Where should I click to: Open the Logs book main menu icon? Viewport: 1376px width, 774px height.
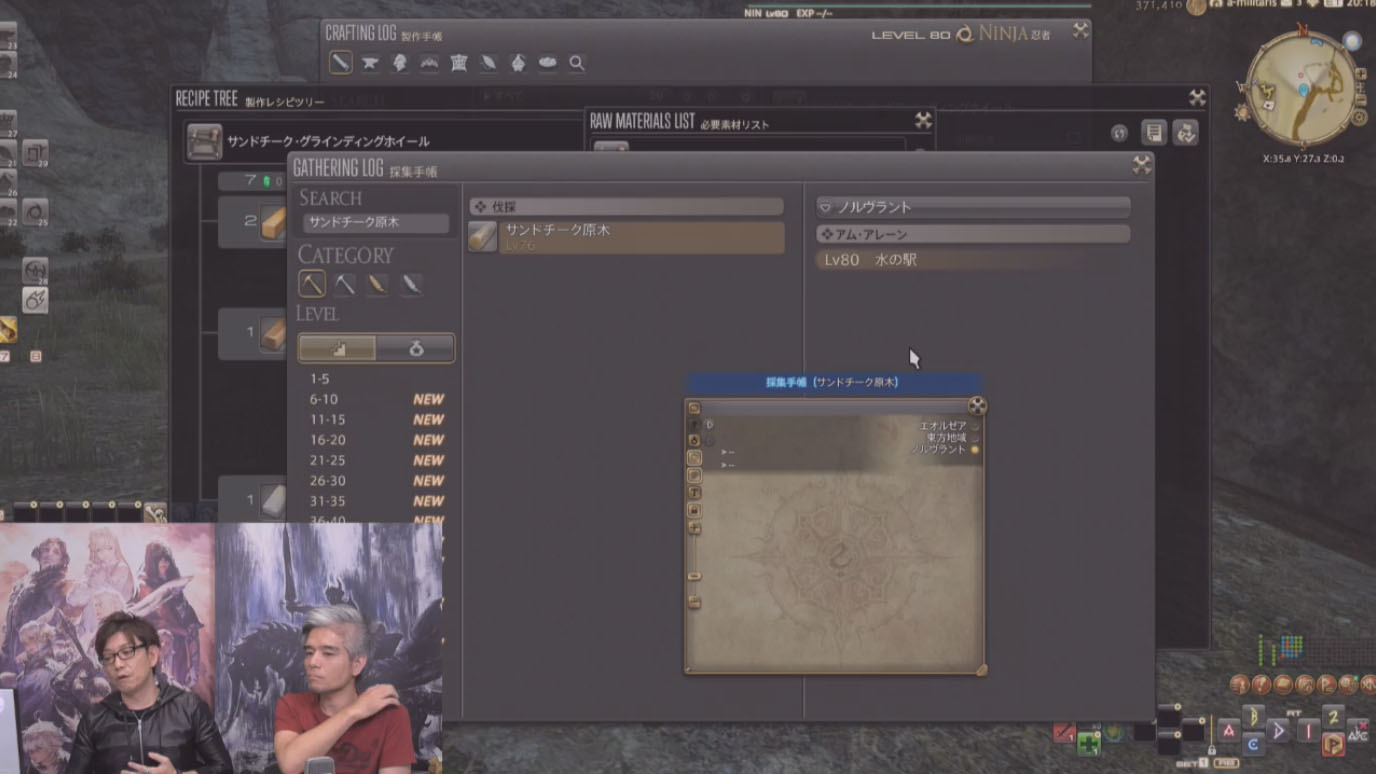pos(1284,684)
